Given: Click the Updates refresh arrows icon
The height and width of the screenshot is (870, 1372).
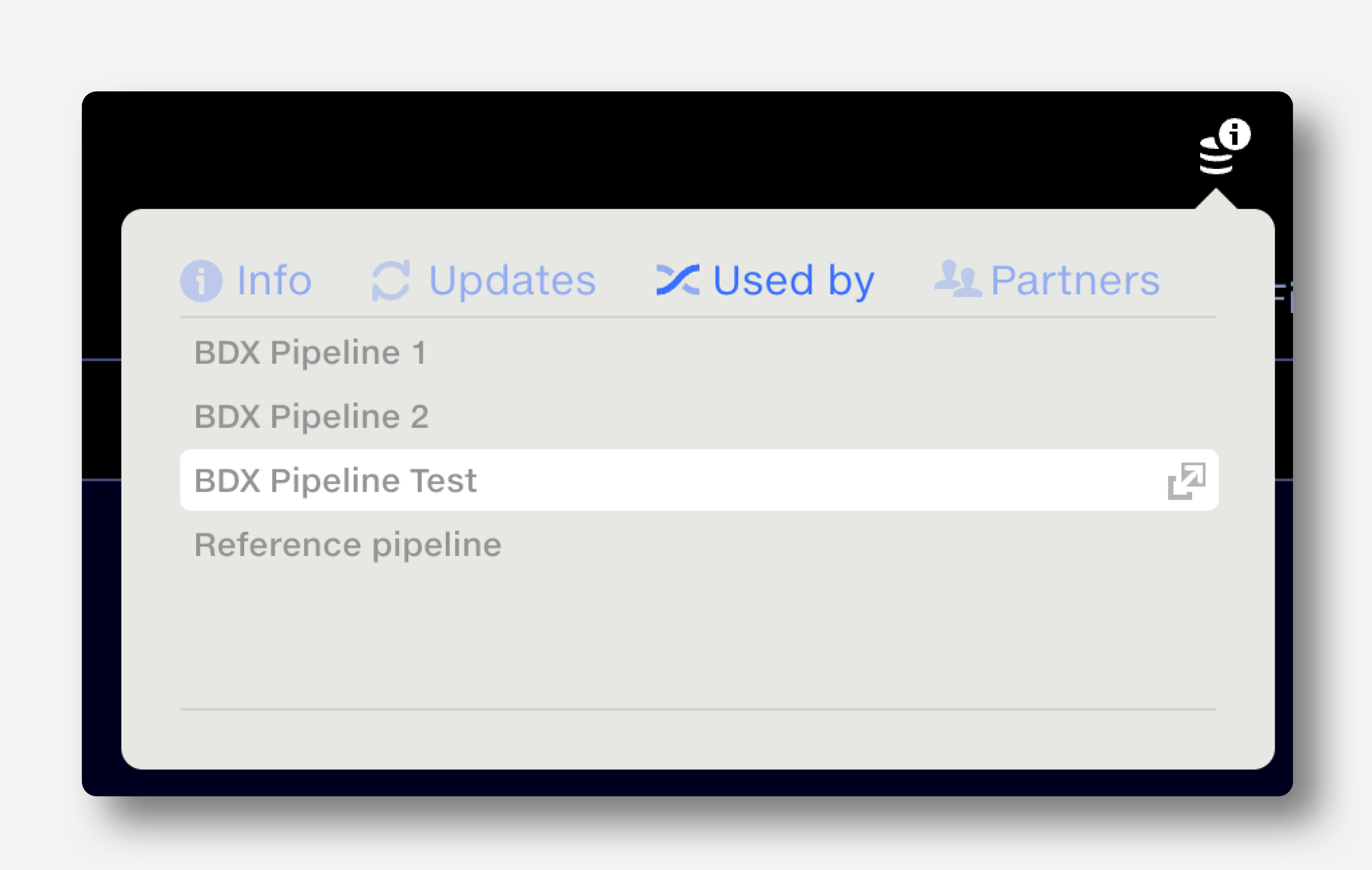Looking at the screenshot, I should [391, 281].
